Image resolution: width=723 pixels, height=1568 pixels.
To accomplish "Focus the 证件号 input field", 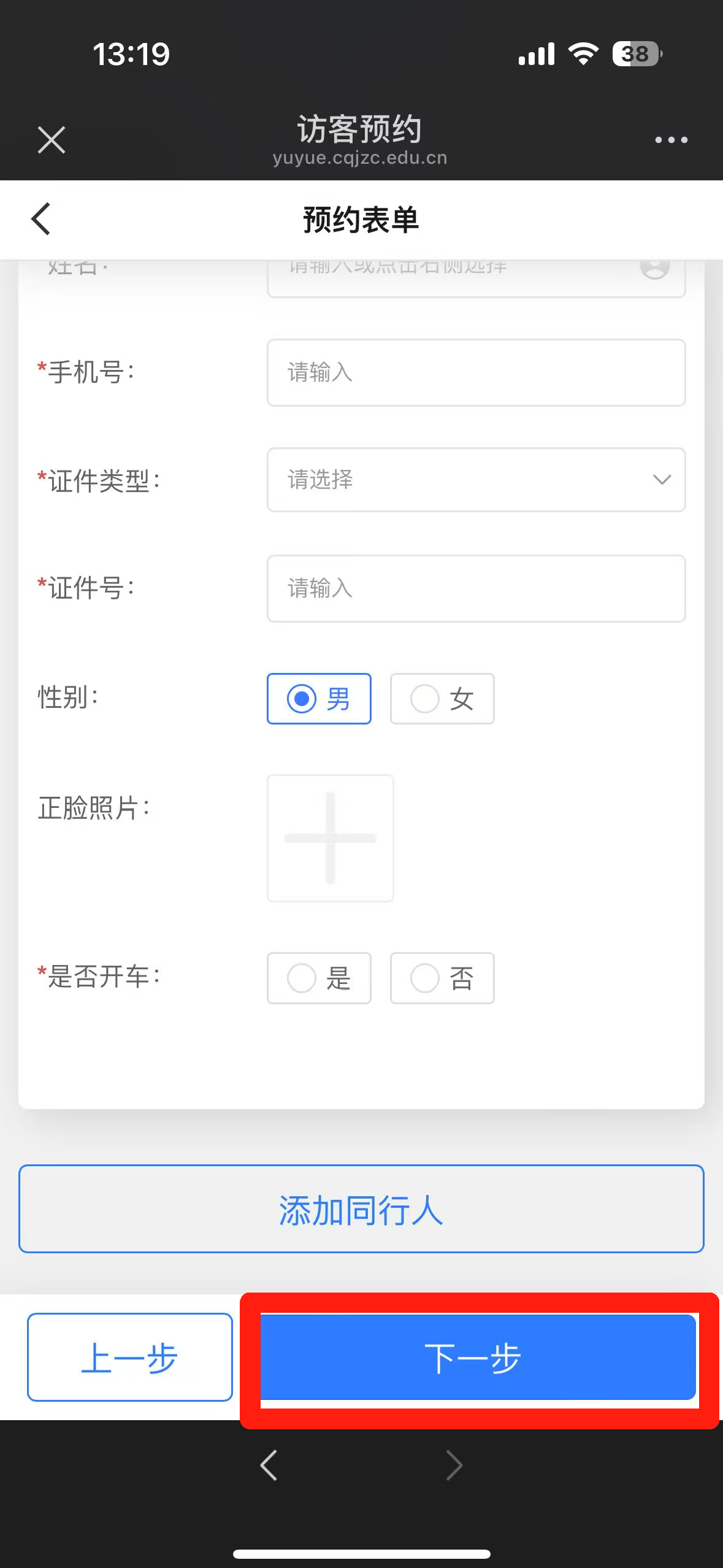I will coord(476,588).
